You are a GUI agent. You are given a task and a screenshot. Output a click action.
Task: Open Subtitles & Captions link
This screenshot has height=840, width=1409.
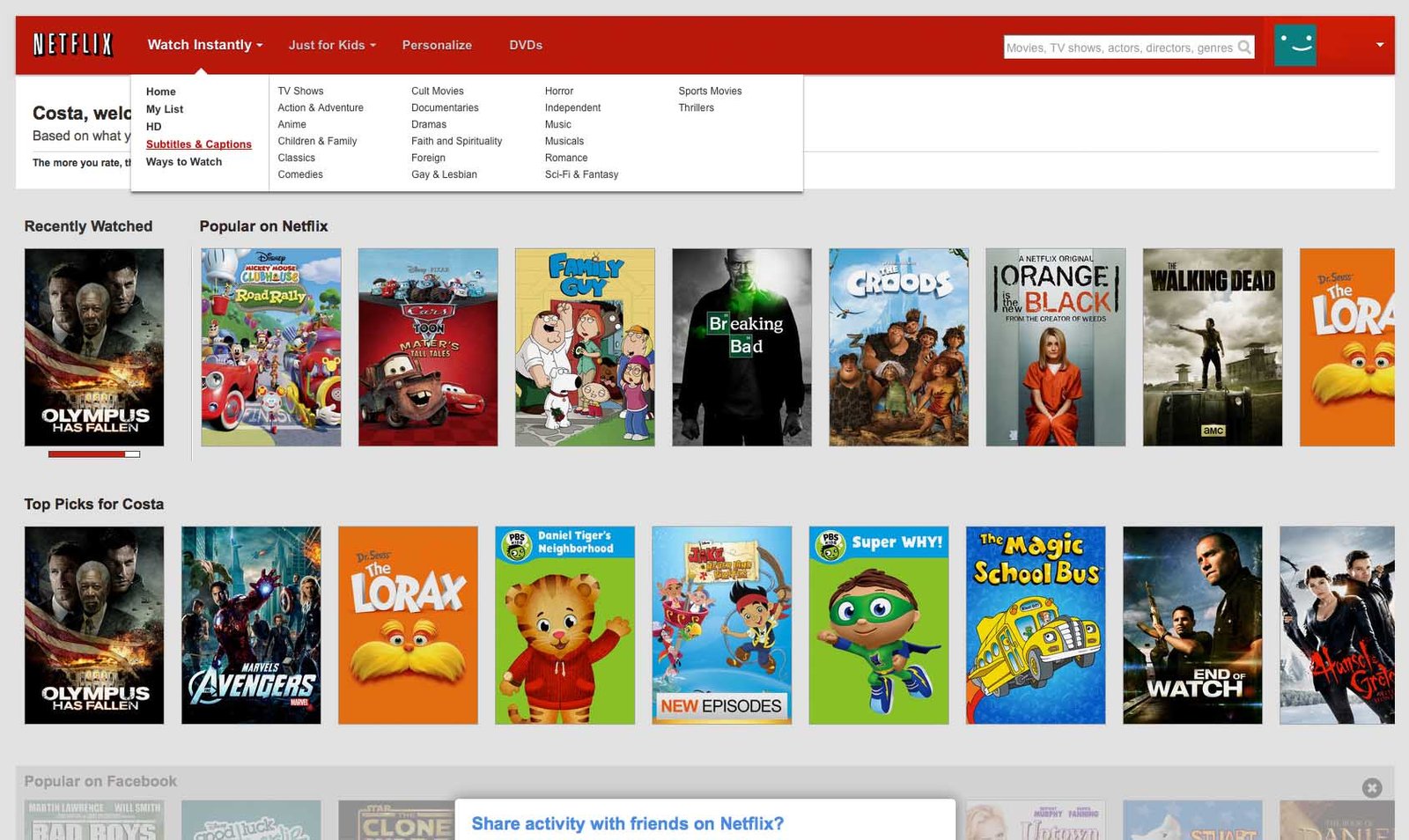[199, 144]
